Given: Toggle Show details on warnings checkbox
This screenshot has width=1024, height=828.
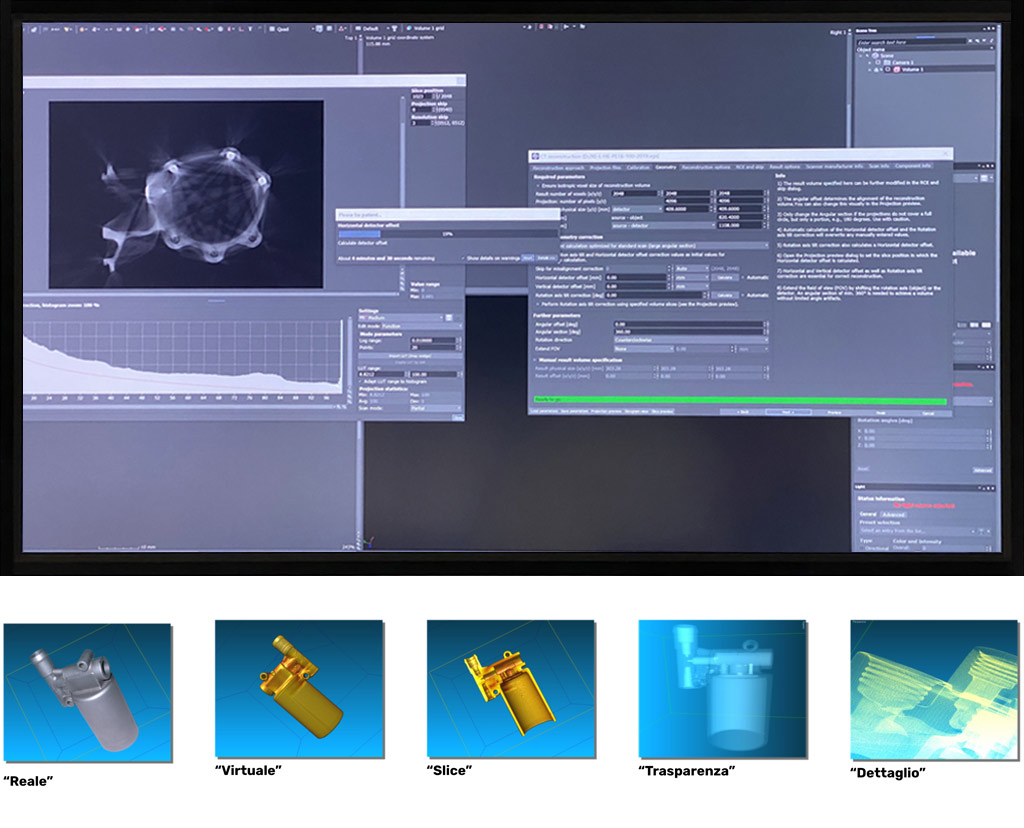Looking at the screenshot, I should (463, 258).
